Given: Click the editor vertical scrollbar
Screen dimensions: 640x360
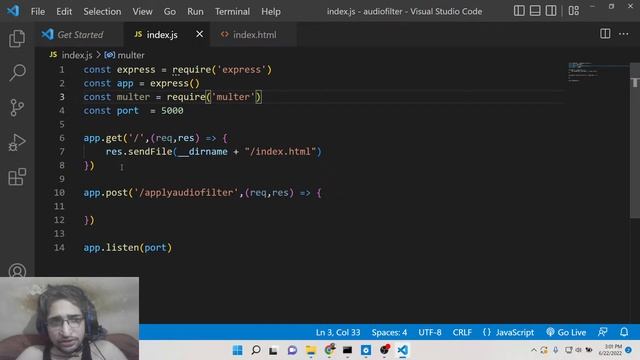Looking at the screenshot, I should pyautogui.click(x=635, y=140).
